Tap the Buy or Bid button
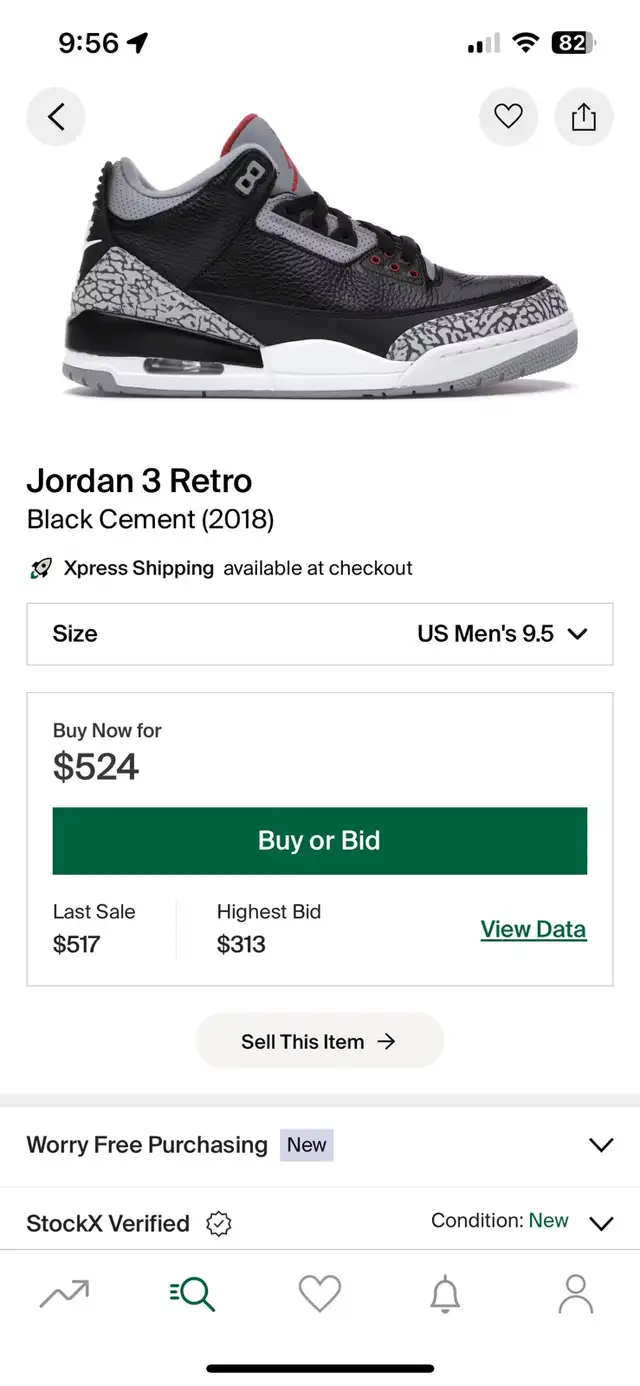 [x=319, y=840]
